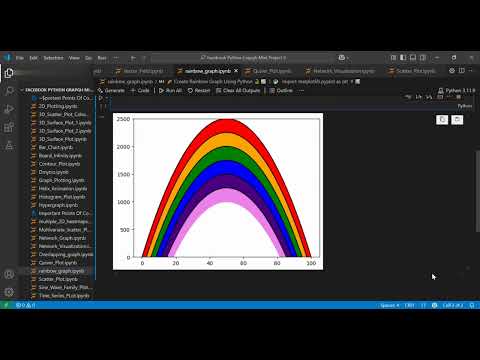This screenshot has height=360, width=480.
Task: Click the command center search box in the title bar
Action: point(243,58)
